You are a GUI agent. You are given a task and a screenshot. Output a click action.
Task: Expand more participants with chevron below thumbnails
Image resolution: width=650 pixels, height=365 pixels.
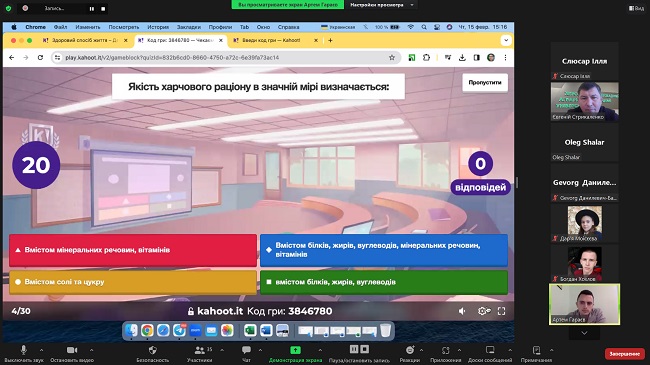pos(584,333)
